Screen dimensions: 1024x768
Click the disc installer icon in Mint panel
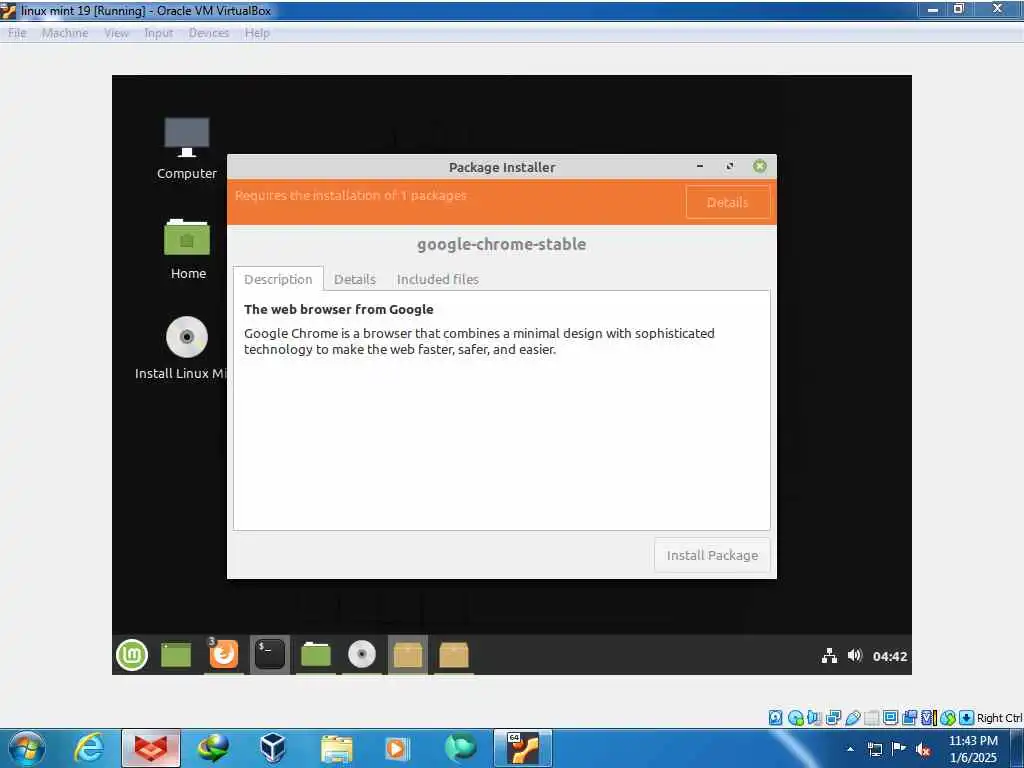tap(362, 654)
